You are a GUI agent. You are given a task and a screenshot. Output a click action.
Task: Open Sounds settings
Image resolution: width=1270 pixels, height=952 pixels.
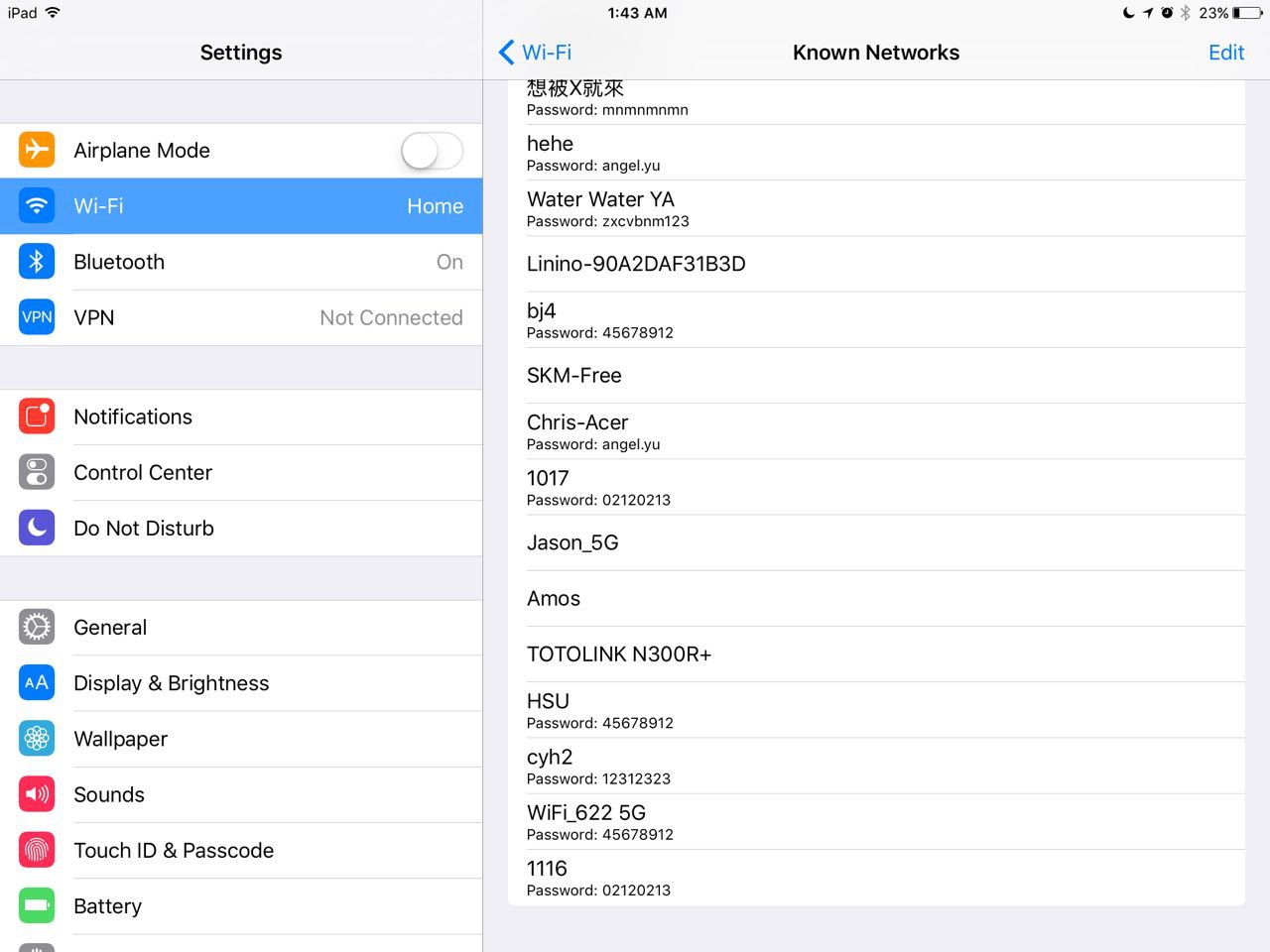109,794
